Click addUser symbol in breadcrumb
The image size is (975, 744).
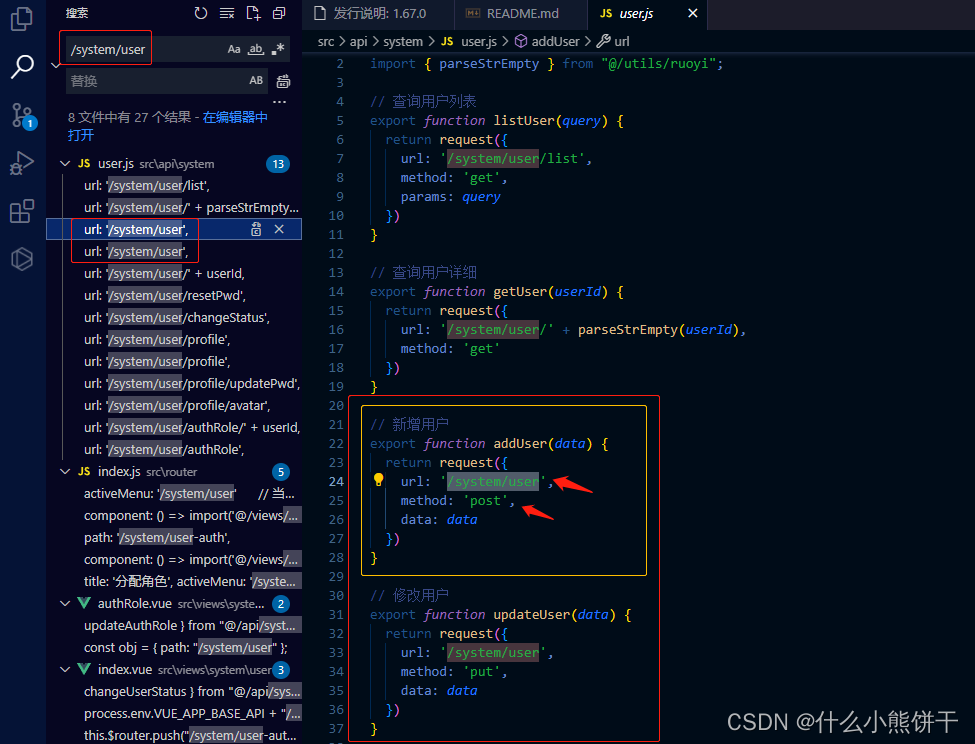[x=555, y=42]
